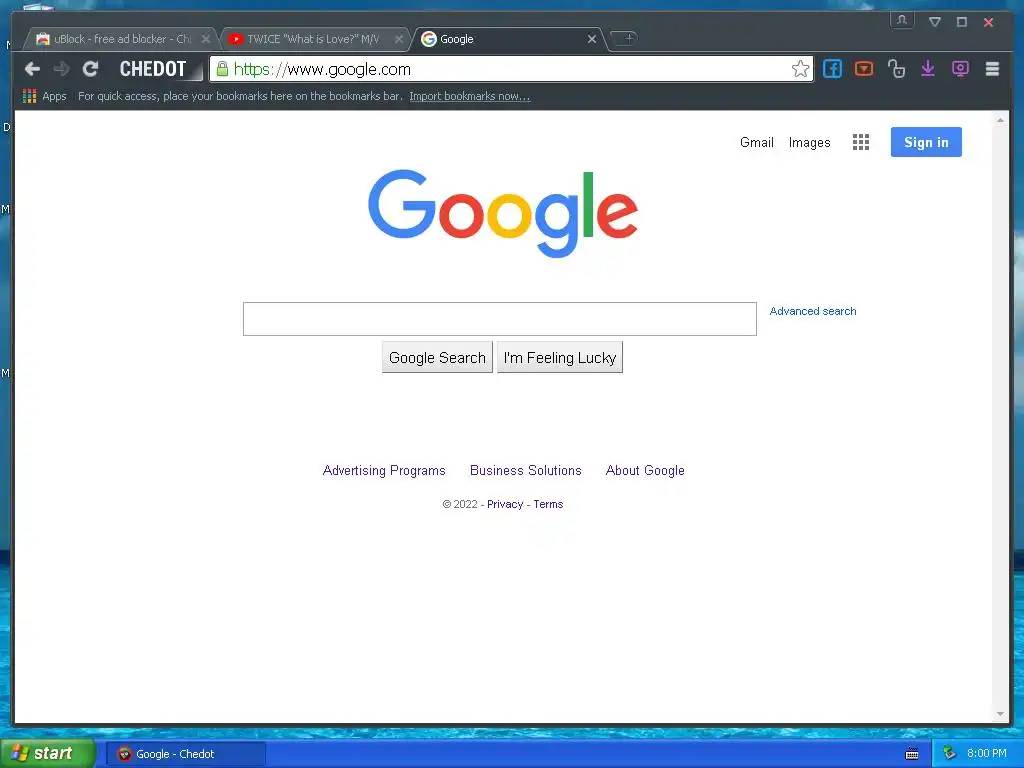
Task: Click the unlock padlock toolbar icon
Action: point(896,69)
